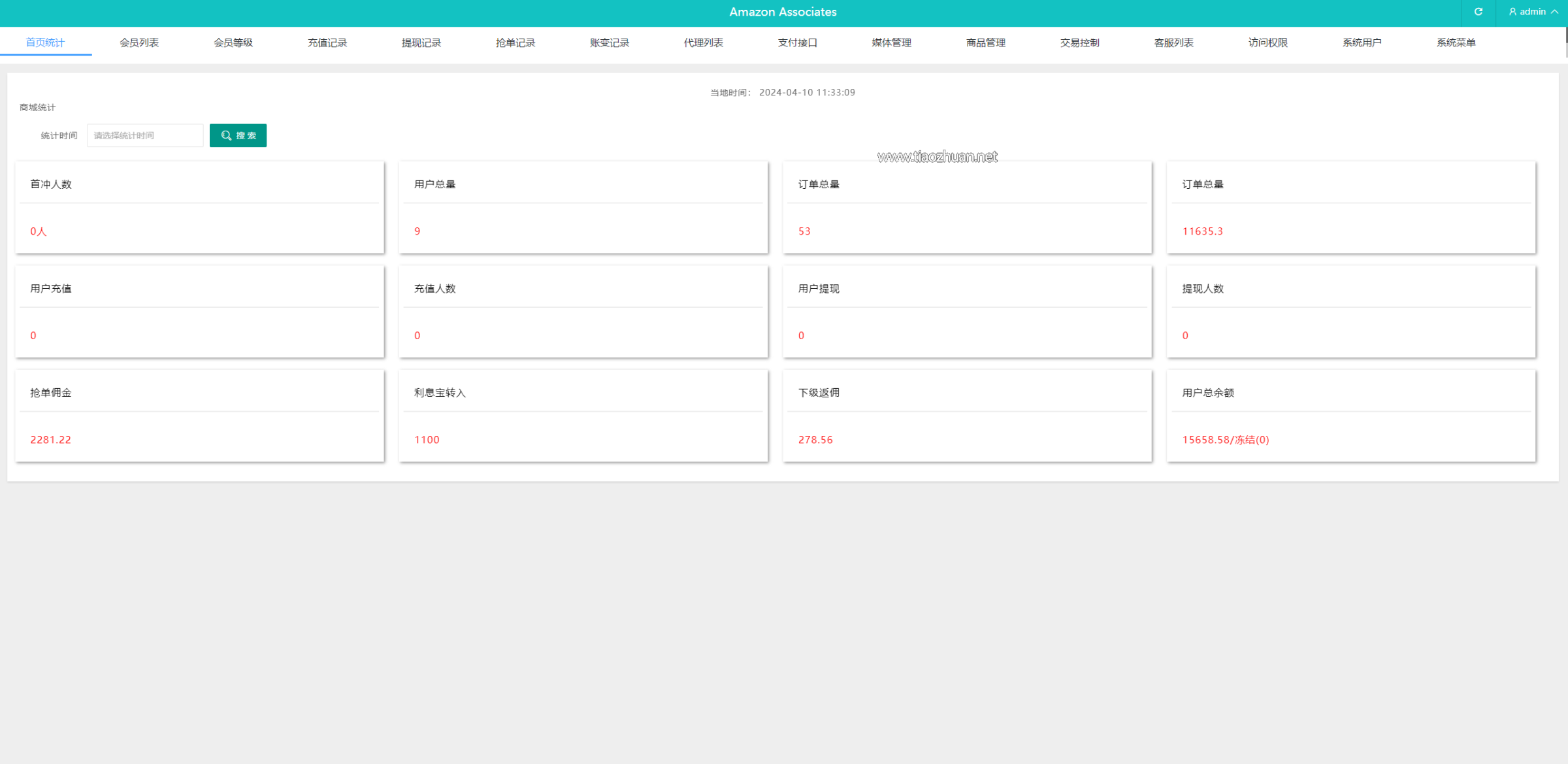Click the 首页统计 active tab
Image resolution: width=1568 pixels, height=764 pixels.
pyautogui.click(x=45, y=42)
